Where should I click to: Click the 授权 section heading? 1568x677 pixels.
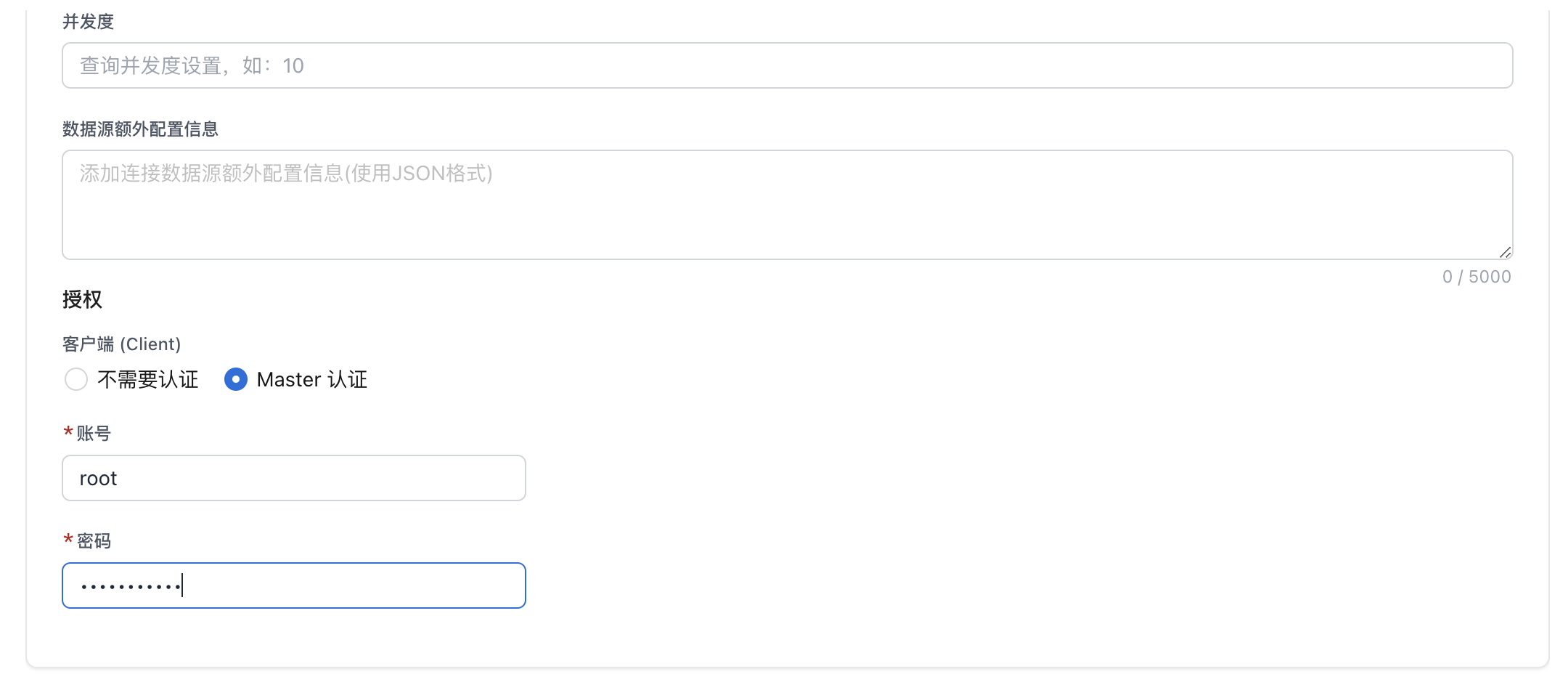tap(82, 299)
